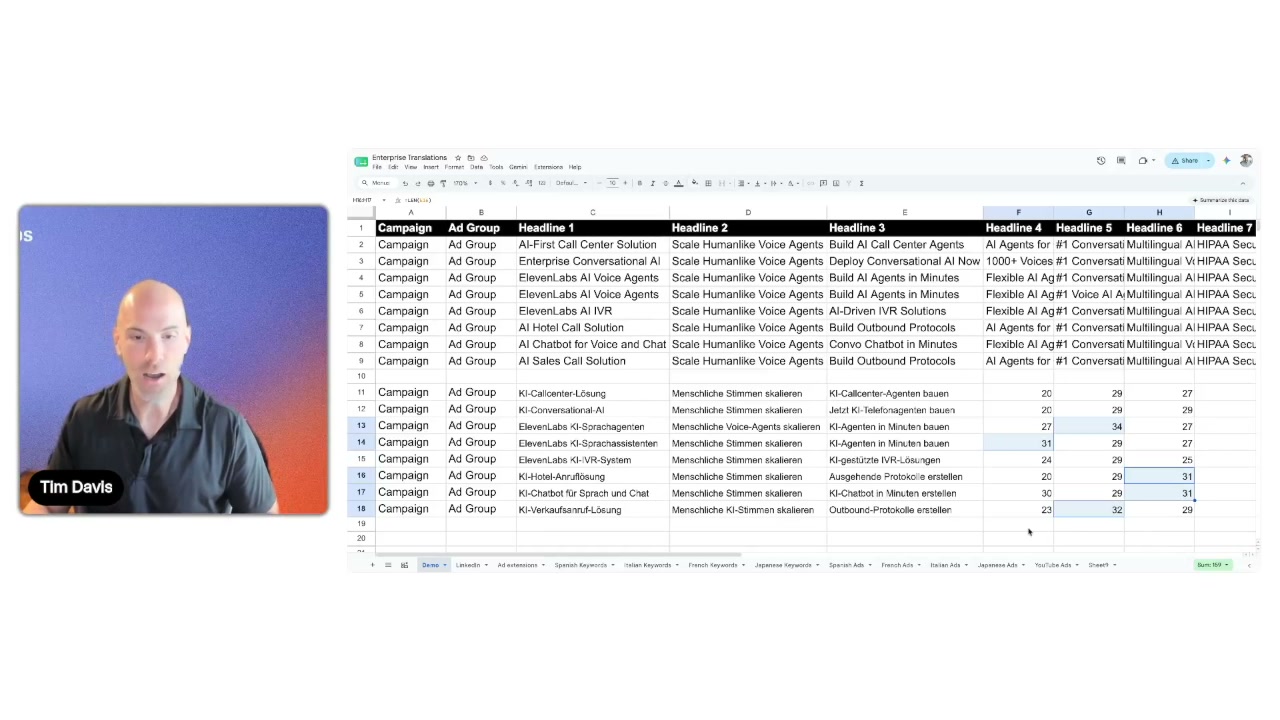Toggle italic formatting
The height and width of the screenshot is (720, 1280).
(653, 183)
